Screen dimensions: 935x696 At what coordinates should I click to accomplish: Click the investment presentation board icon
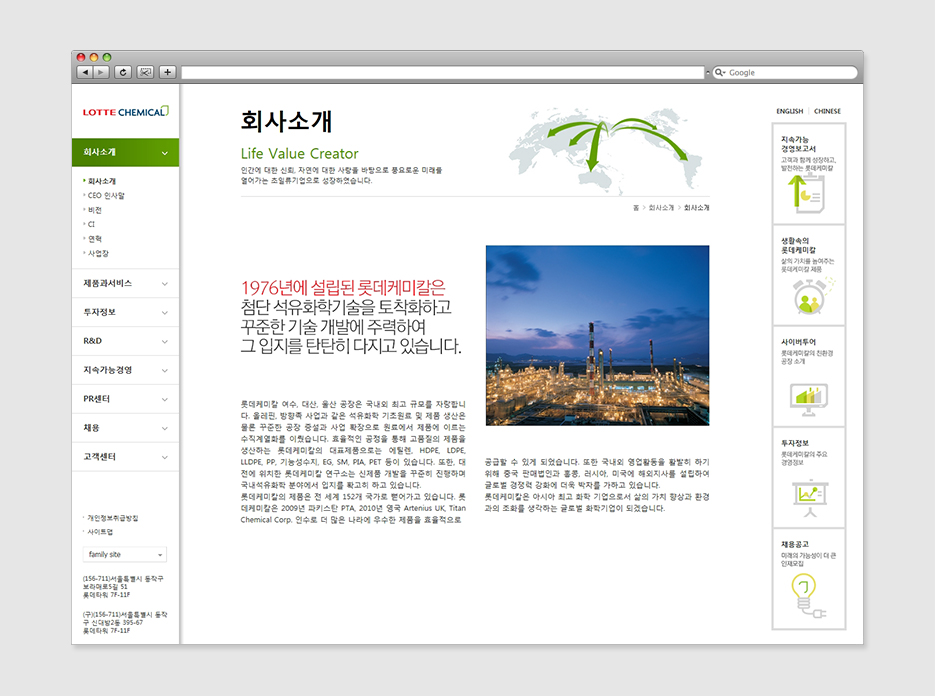point(810,497)
